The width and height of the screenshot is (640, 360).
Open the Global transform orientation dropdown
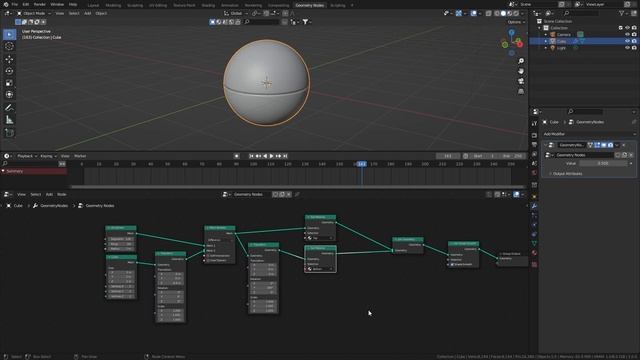[x=236, y=13]
